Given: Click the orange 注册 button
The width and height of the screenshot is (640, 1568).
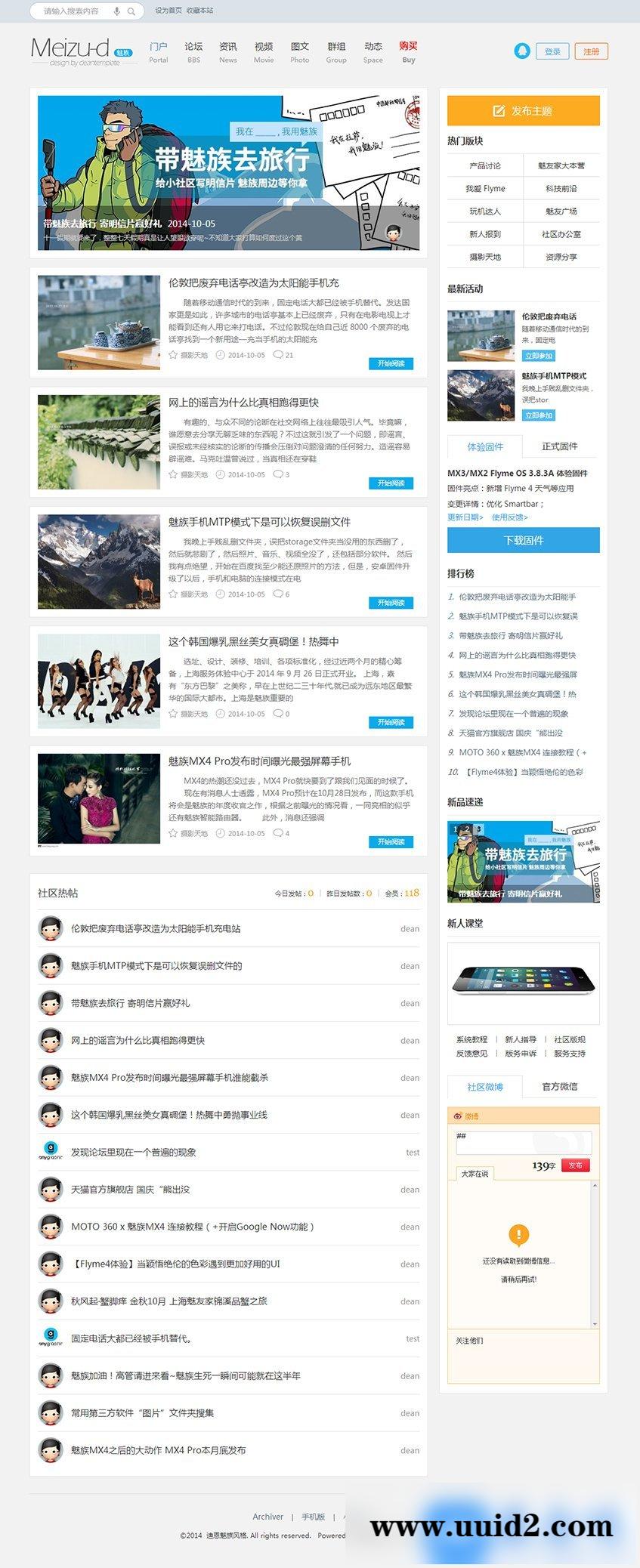Looking at the screenshot, I should coord(592,51).
